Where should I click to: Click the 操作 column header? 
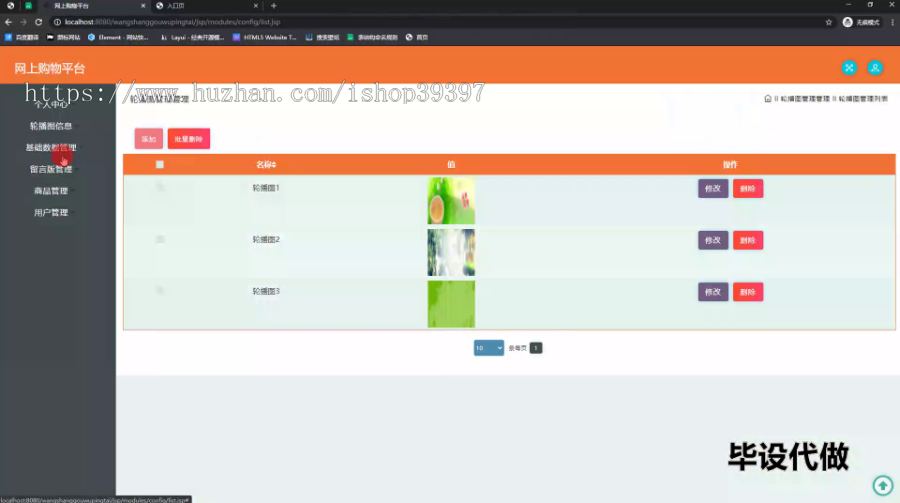pos(730,165)
